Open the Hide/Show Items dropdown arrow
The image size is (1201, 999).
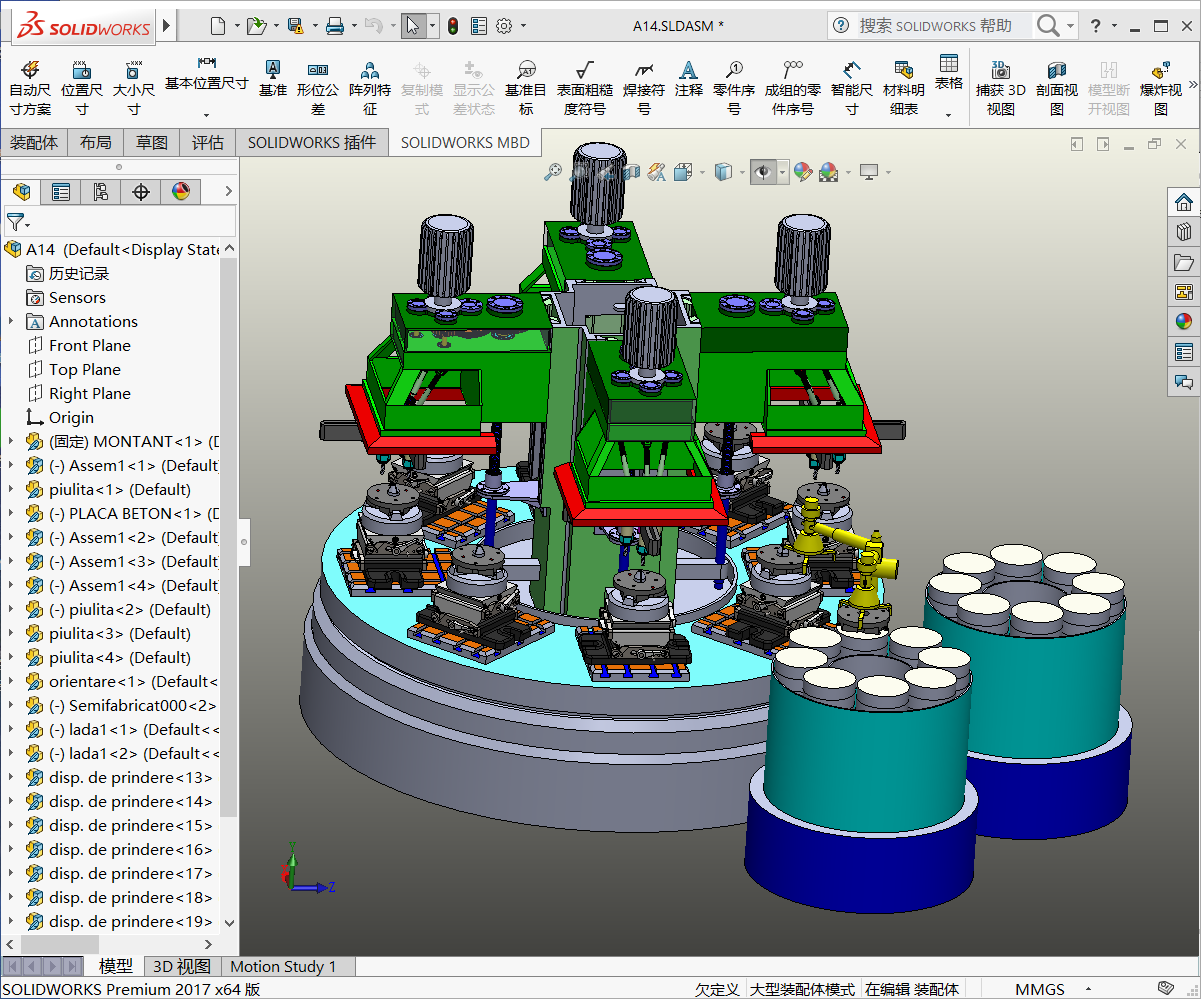783,172
